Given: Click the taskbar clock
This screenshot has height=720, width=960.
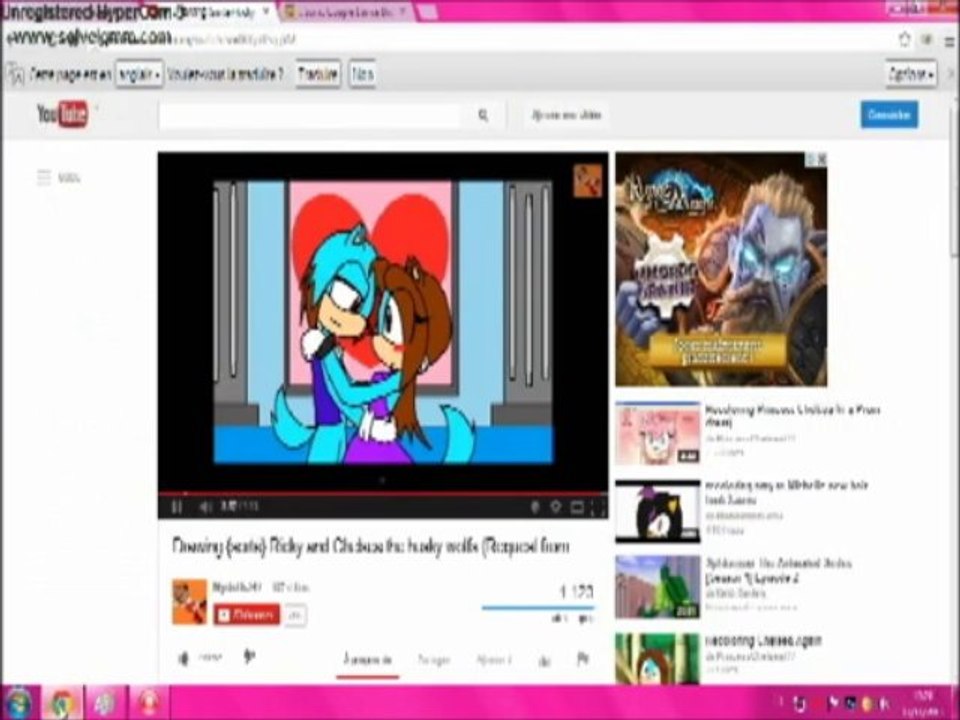Looking at the screenshot, I should coord(924,703).
